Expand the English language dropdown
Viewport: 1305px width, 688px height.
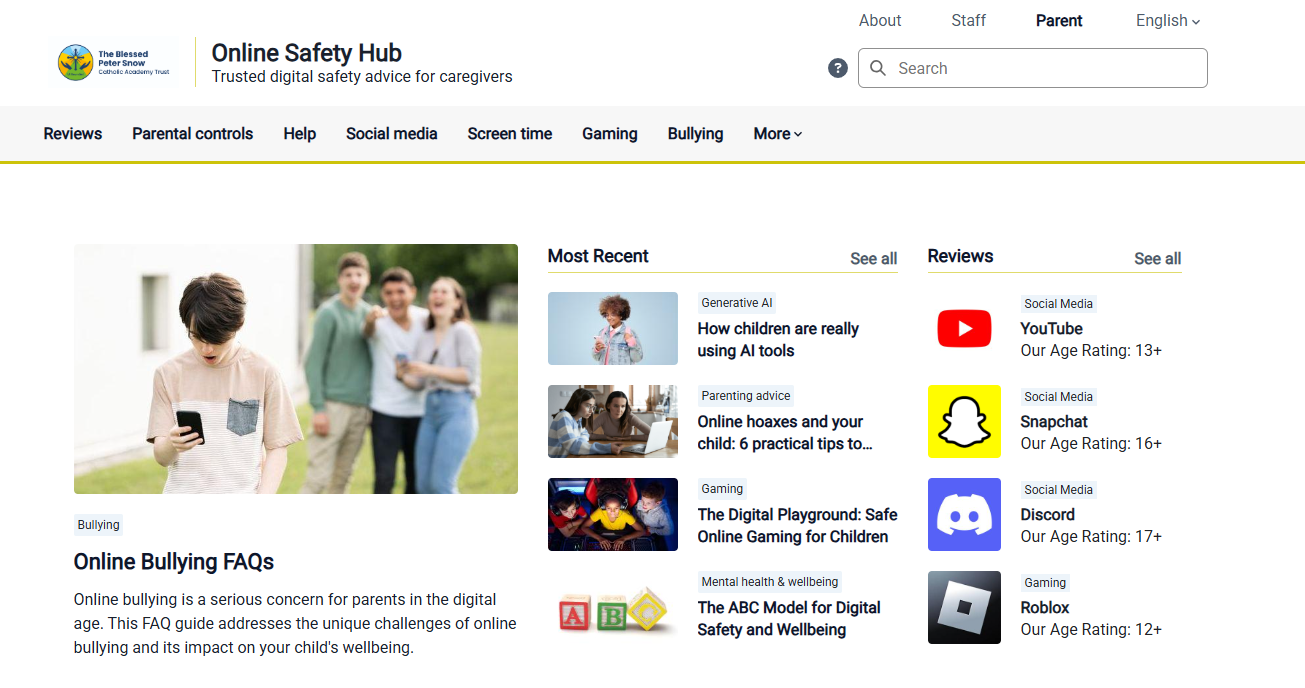click(x=1168, y=20)
